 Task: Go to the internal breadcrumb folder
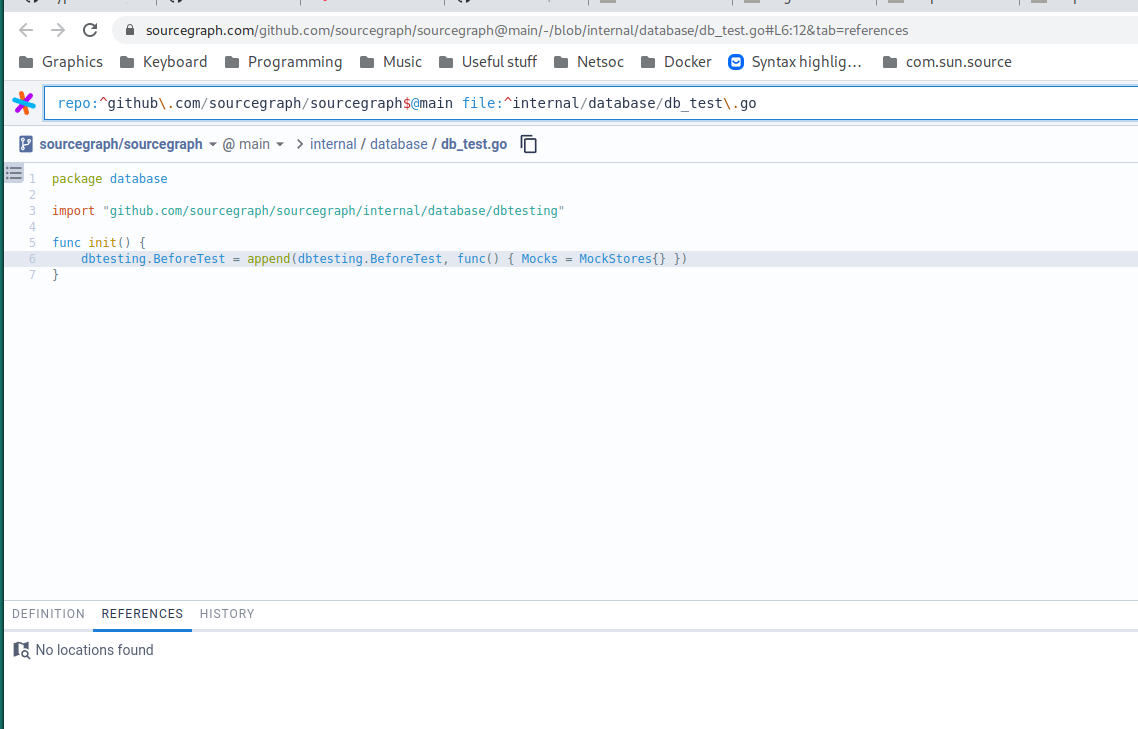333,144
